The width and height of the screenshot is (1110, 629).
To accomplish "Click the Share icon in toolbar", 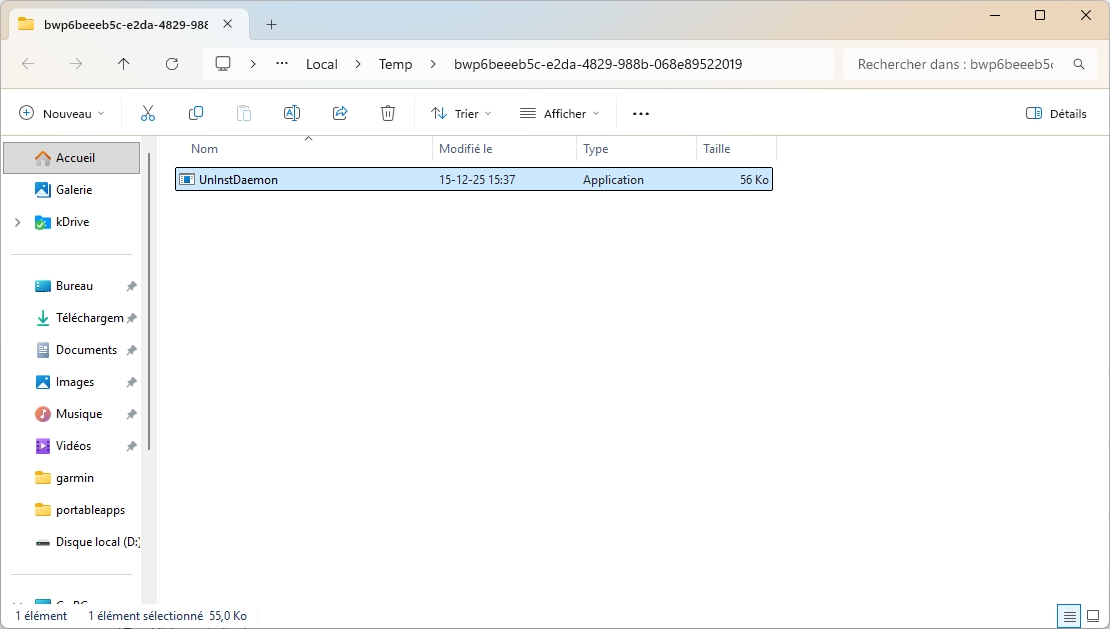I will click(x=340, y=114).
